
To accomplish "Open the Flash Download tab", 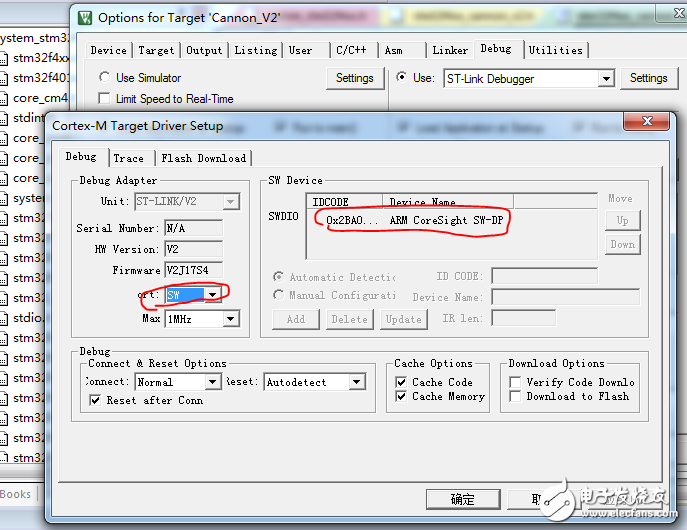I will [x=203, y=158].
